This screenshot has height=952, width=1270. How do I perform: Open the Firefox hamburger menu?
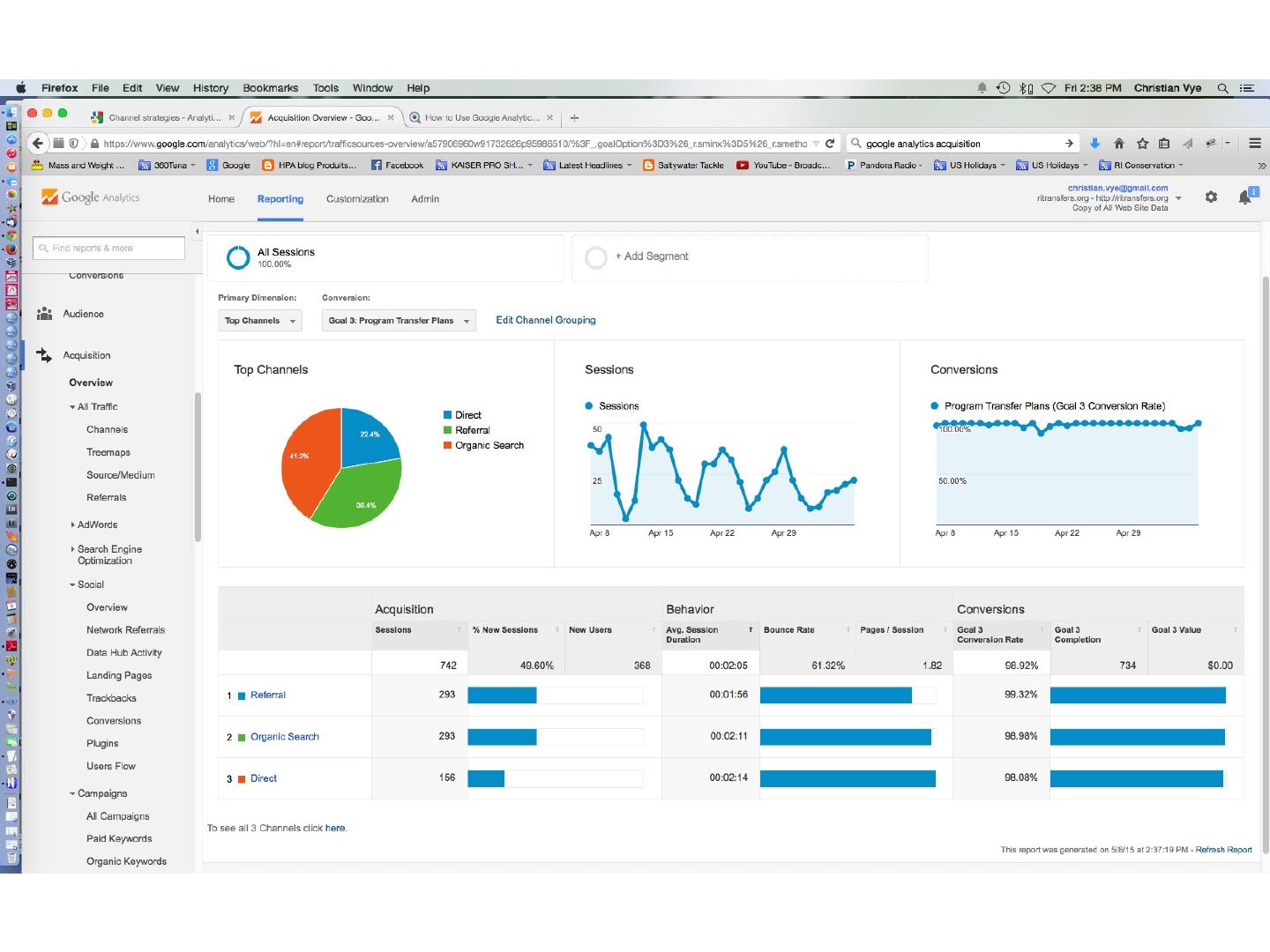tap(1254, 144)
